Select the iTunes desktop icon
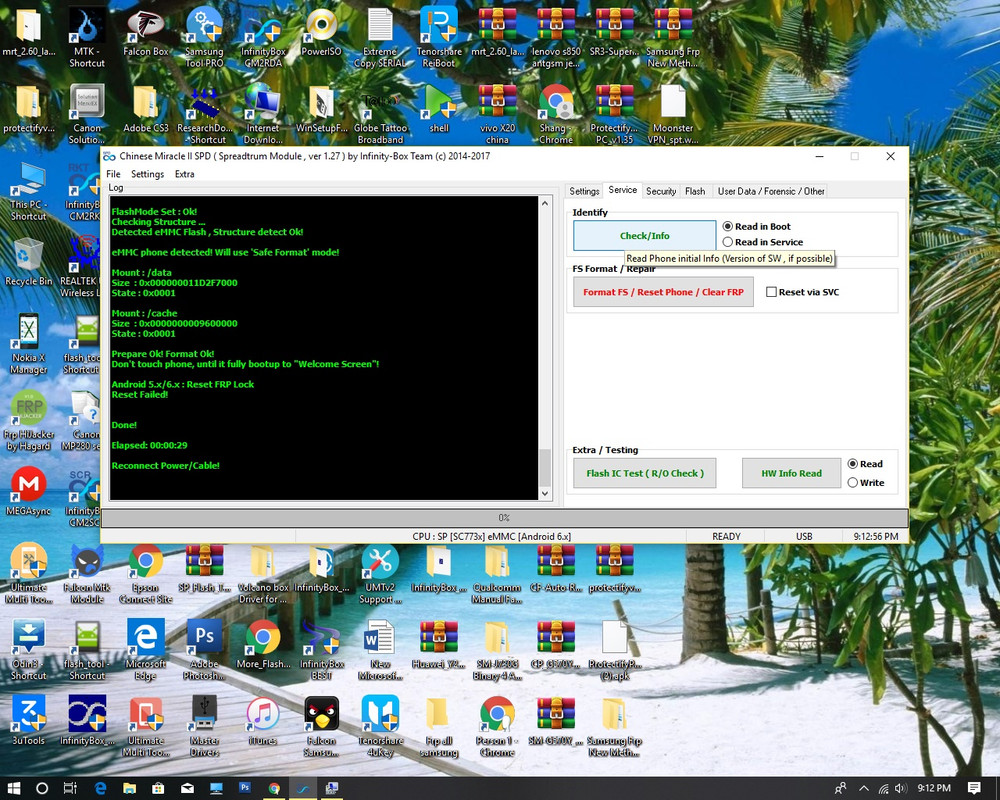The width and height of the screenshot is (1000, 800). pos(263,721)
